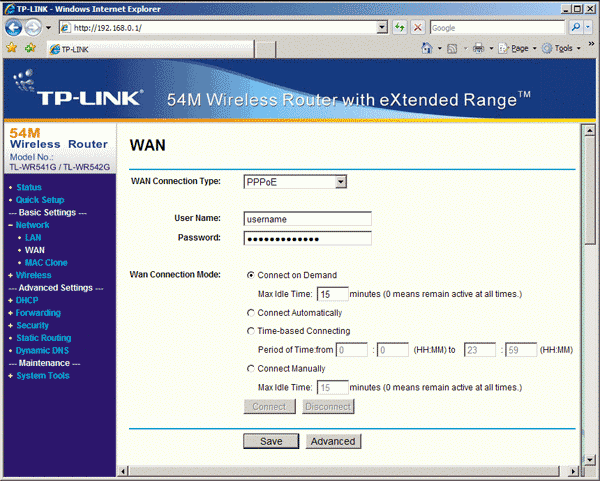Image resolution: width=600 pixels, height=481 pixels.
Task: Click the greyed Connect button
Action: pyautogui.click(x=269, y=406)
